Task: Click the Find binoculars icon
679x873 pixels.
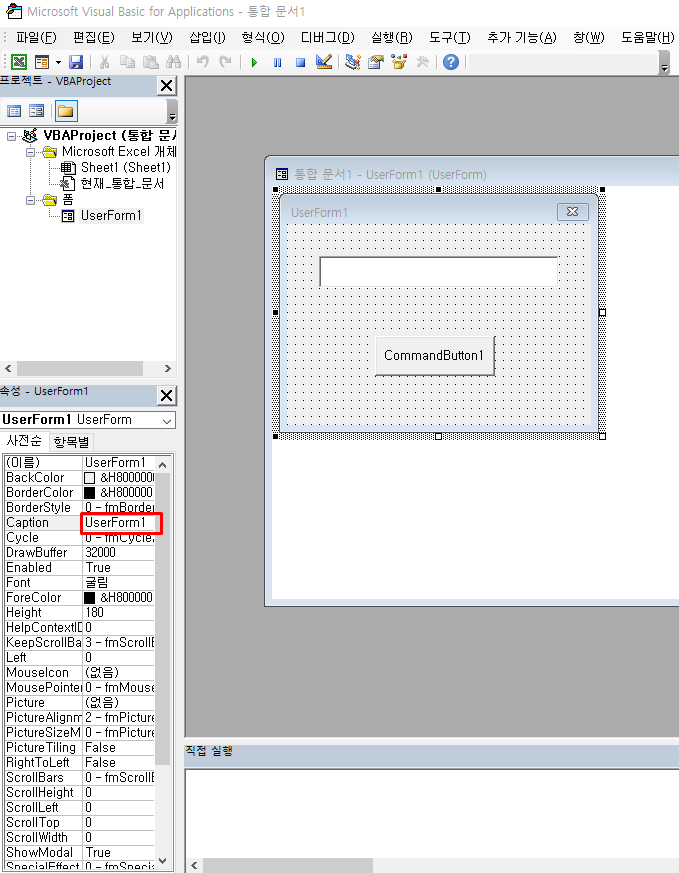Action: 173,62
